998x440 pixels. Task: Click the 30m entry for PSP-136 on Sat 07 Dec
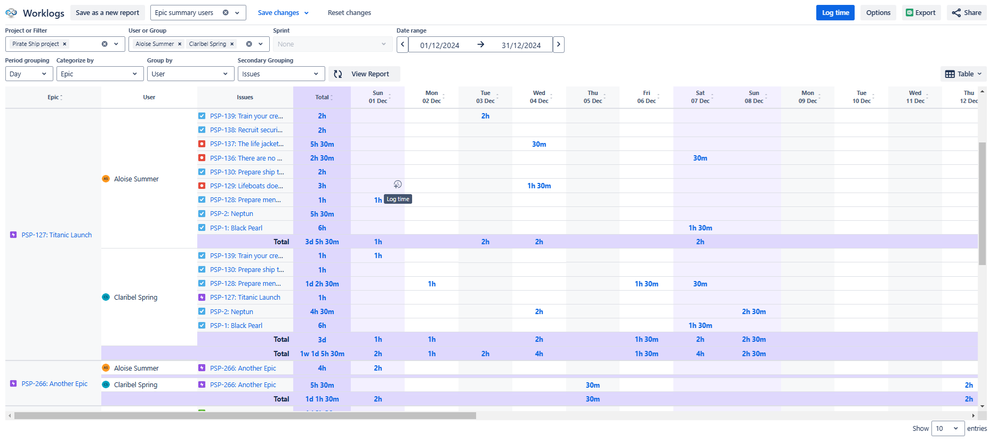pos(700,158)
